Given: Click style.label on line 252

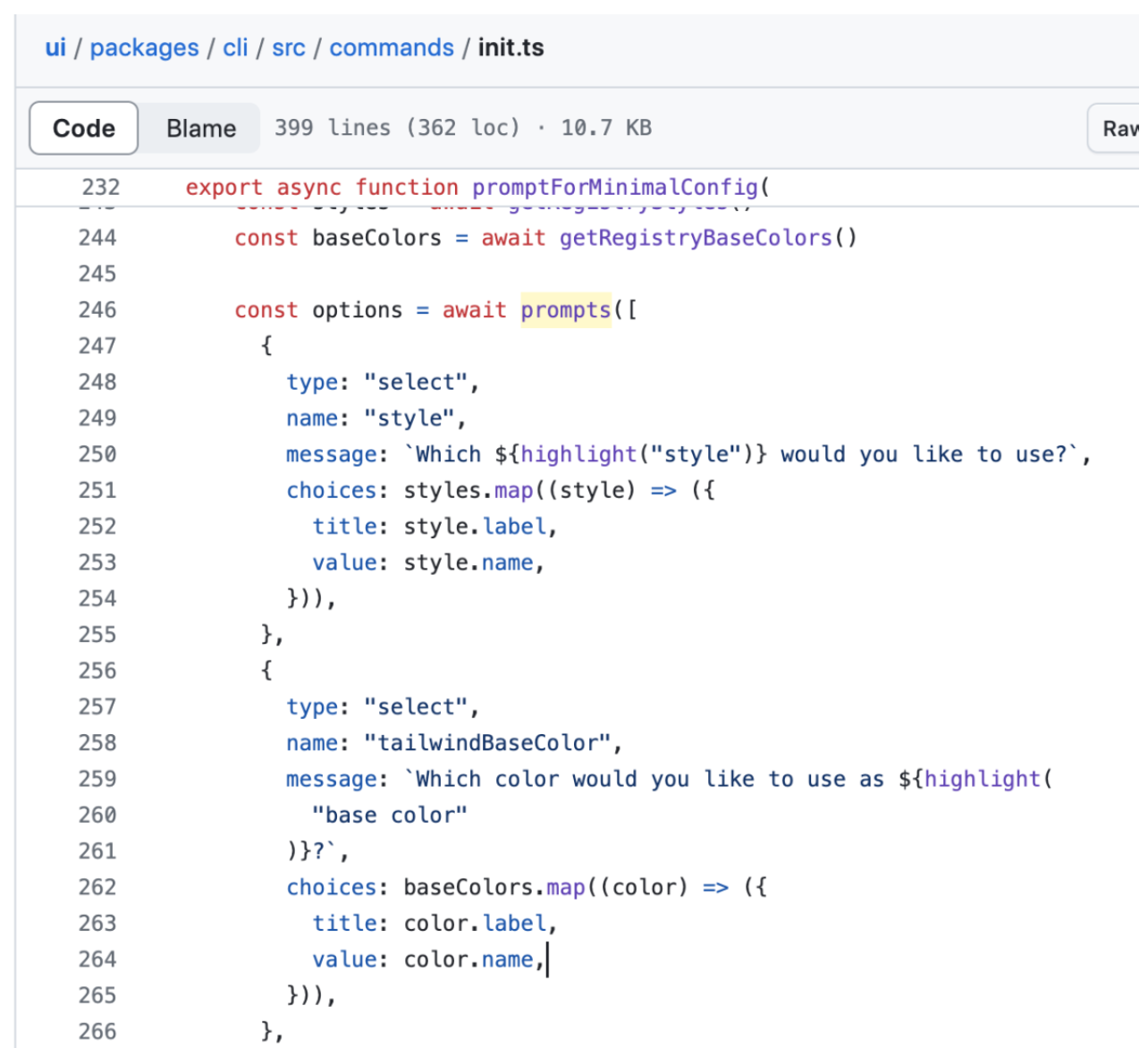Looking at the screenshot, I should [475, 527].
